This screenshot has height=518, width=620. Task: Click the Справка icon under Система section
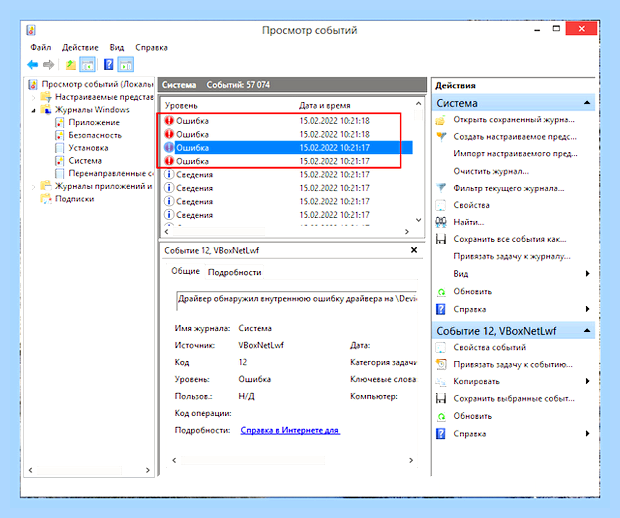[440, 309]
